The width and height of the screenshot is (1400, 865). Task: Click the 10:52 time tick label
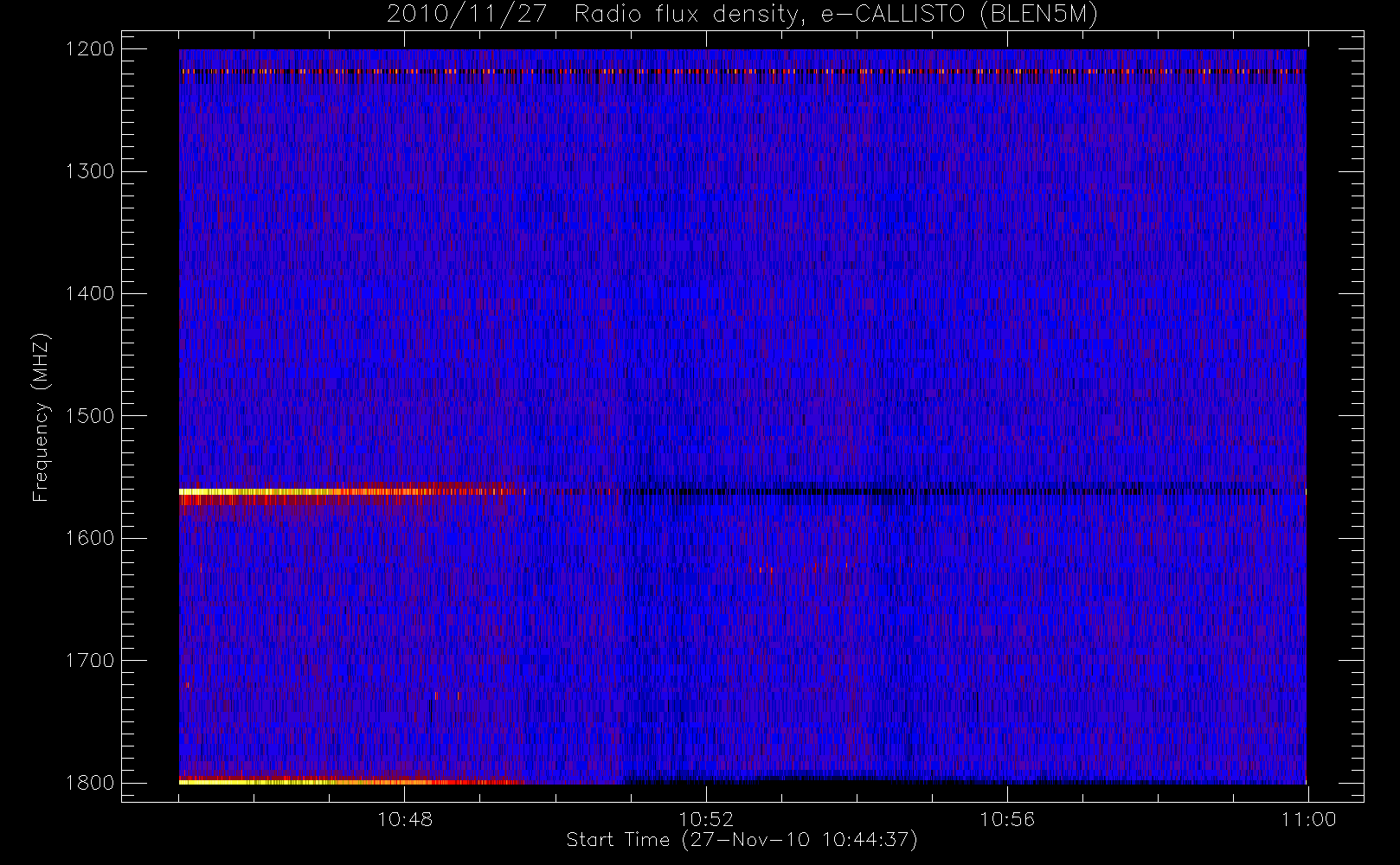pyautogui.click(x=706, y=819)
